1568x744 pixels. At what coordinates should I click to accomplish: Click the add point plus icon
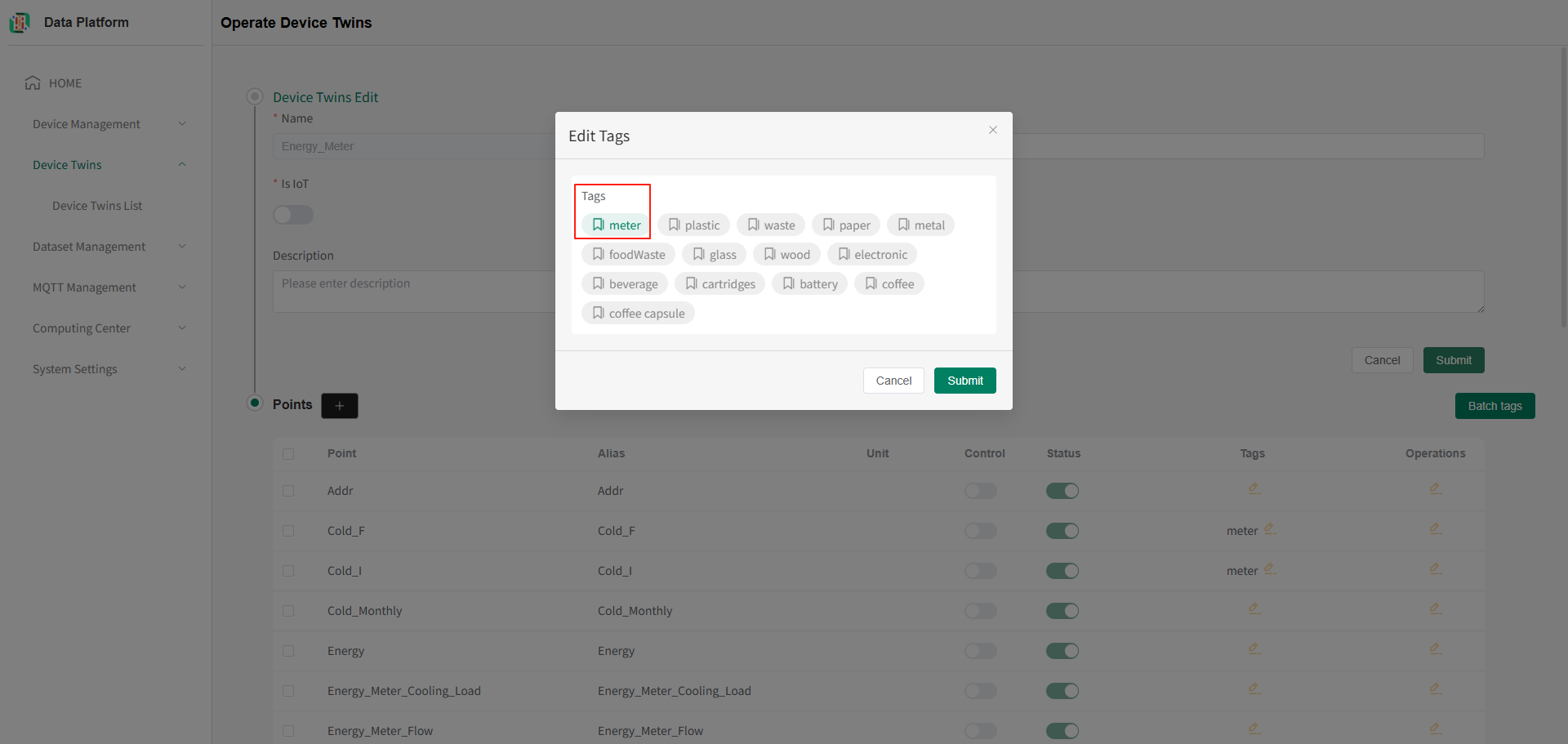tap(340, 406)
